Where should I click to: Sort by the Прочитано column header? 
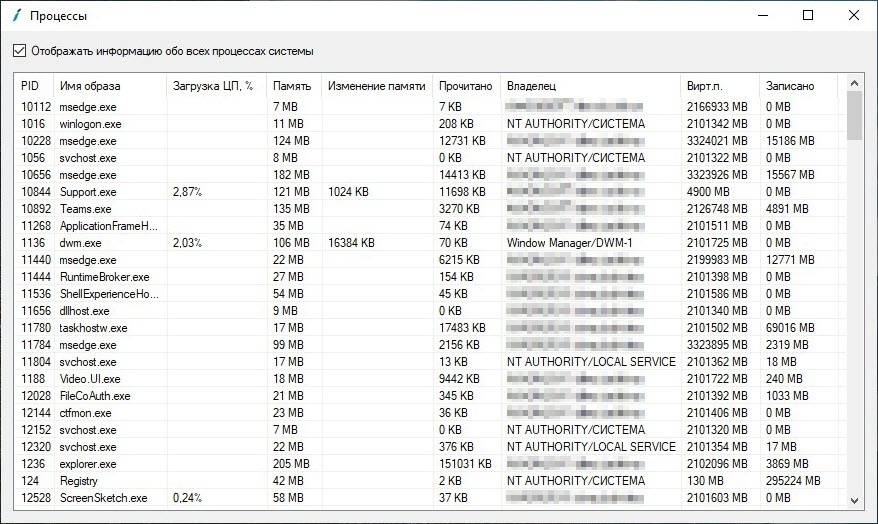click(x=465, y=86)
